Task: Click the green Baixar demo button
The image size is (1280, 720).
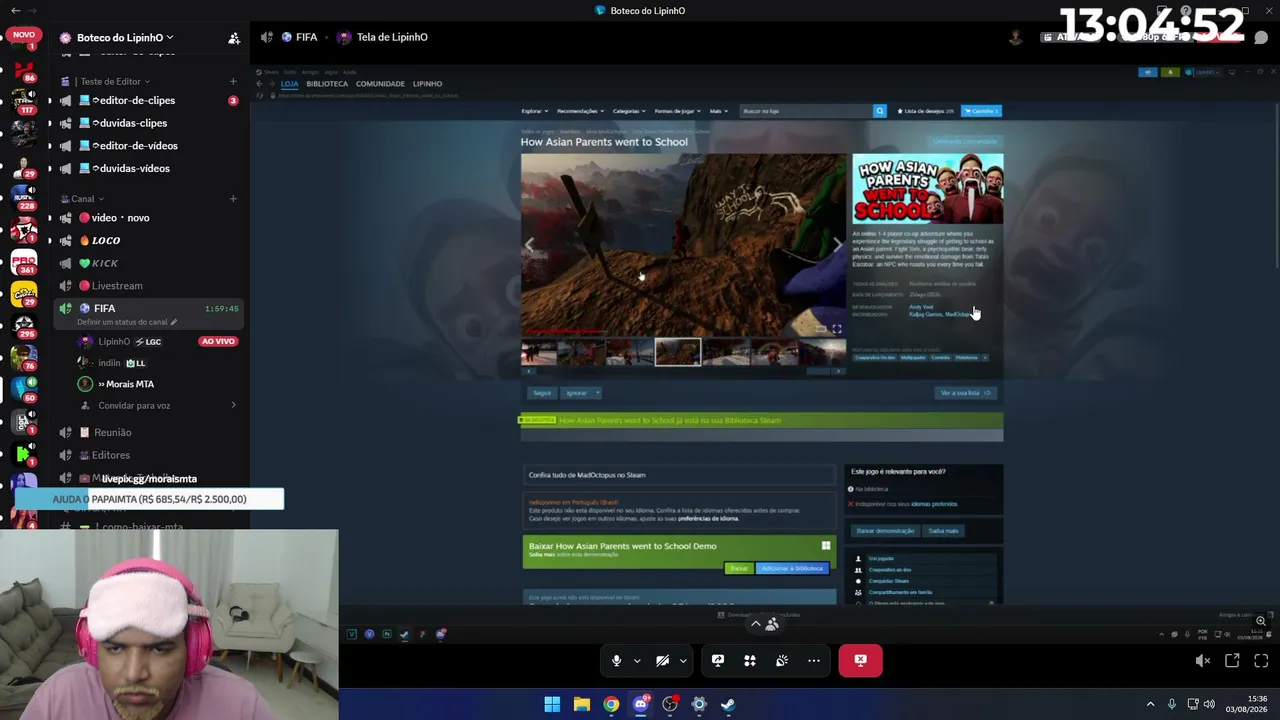Action: (738, 568)
